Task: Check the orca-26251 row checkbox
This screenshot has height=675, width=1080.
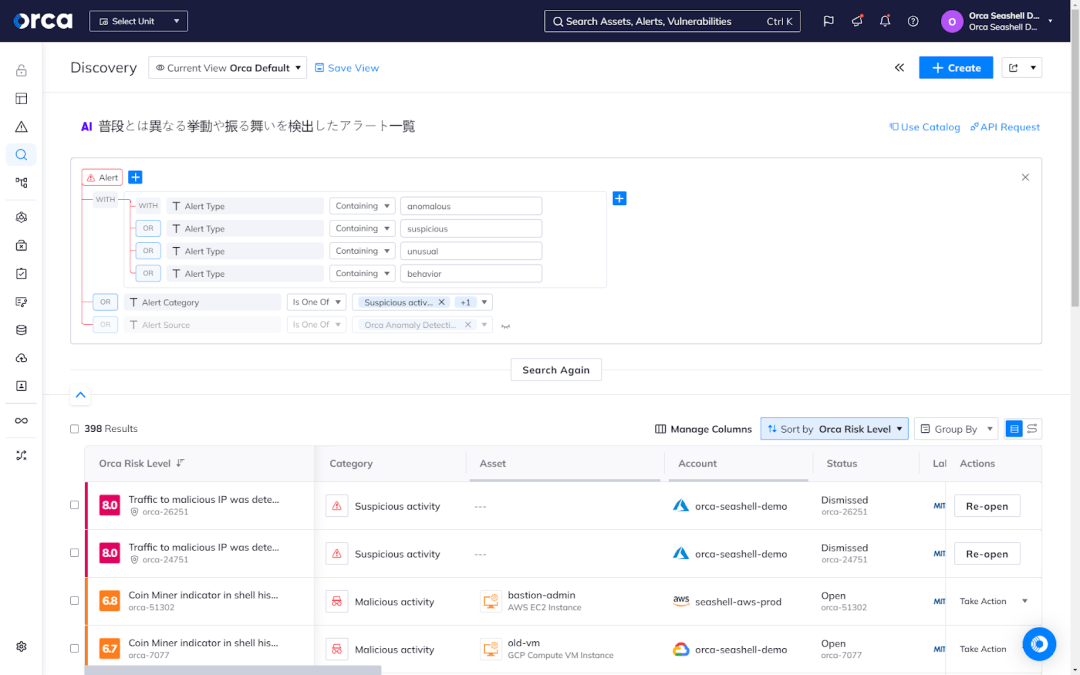Action: pyautogui.click(x=74, y=505)
